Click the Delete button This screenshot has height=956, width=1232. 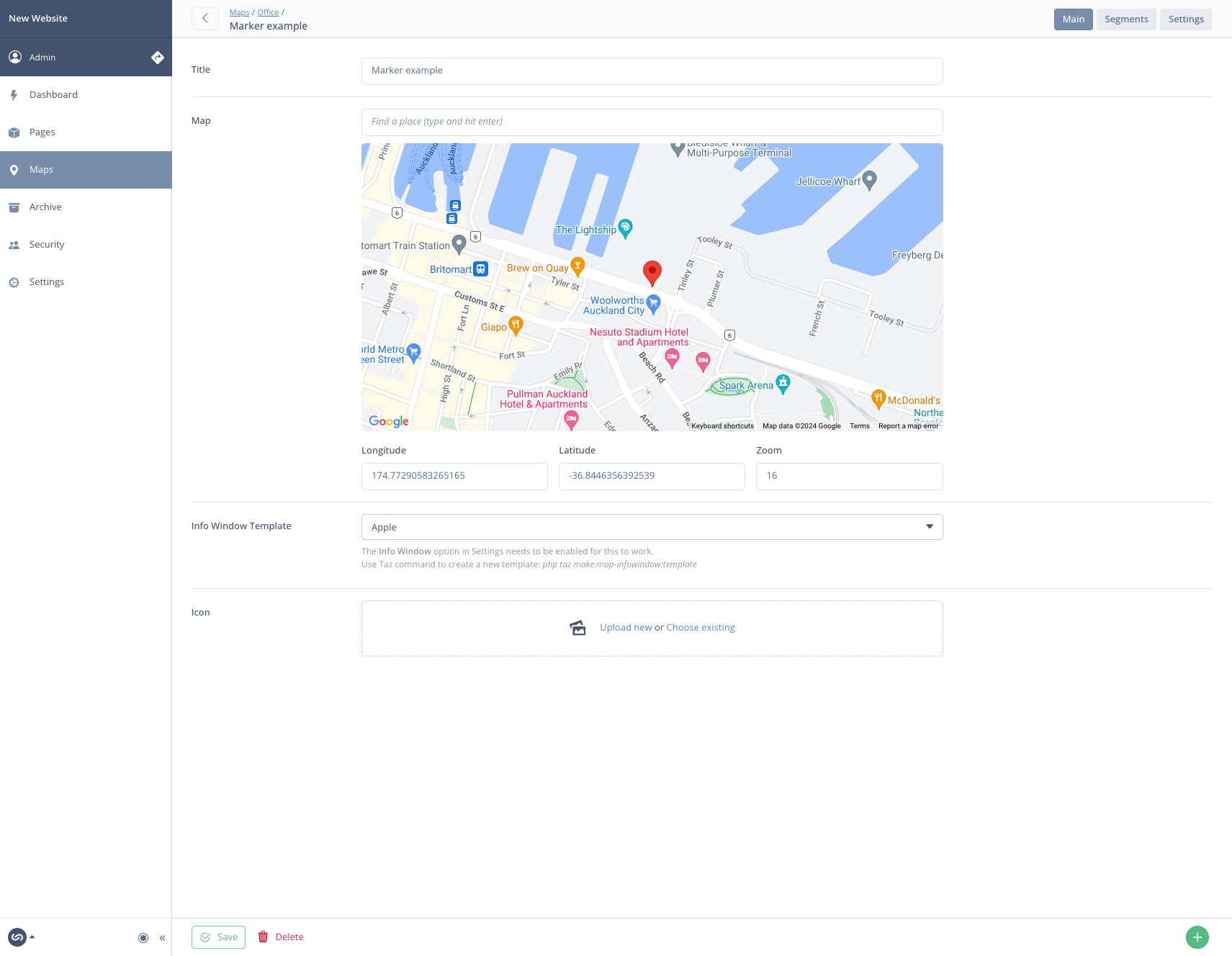pyautogui.click(x=281, y=937)
